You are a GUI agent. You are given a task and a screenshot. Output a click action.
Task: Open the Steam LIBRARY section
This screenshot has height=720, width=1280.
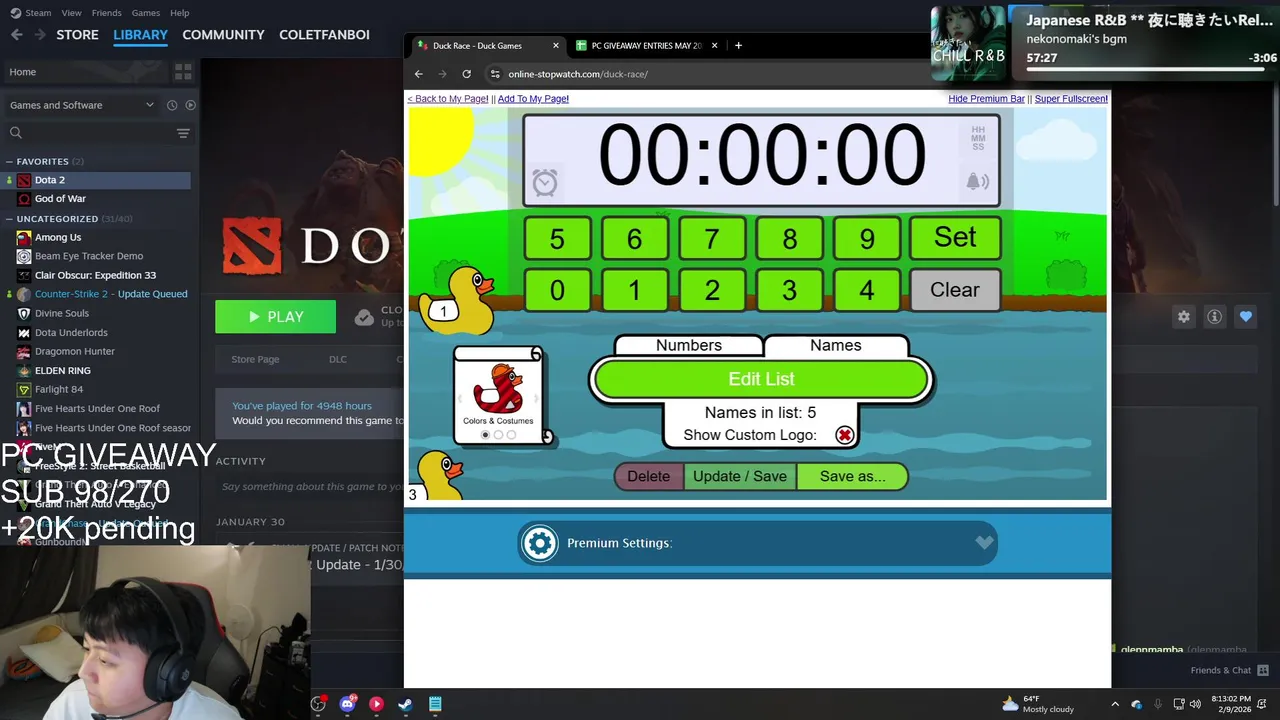[140, 34]
